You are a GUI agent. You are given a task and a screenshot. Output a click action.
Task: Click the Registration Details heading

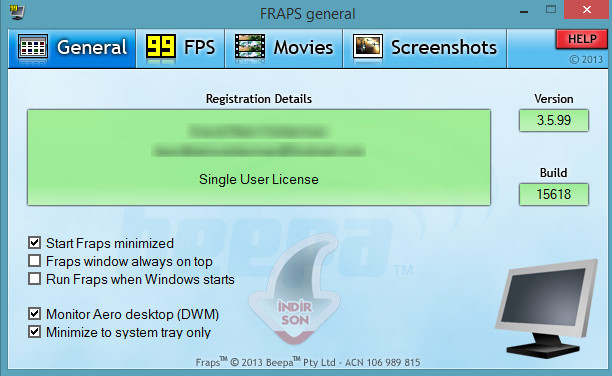(x=259, y=99)
